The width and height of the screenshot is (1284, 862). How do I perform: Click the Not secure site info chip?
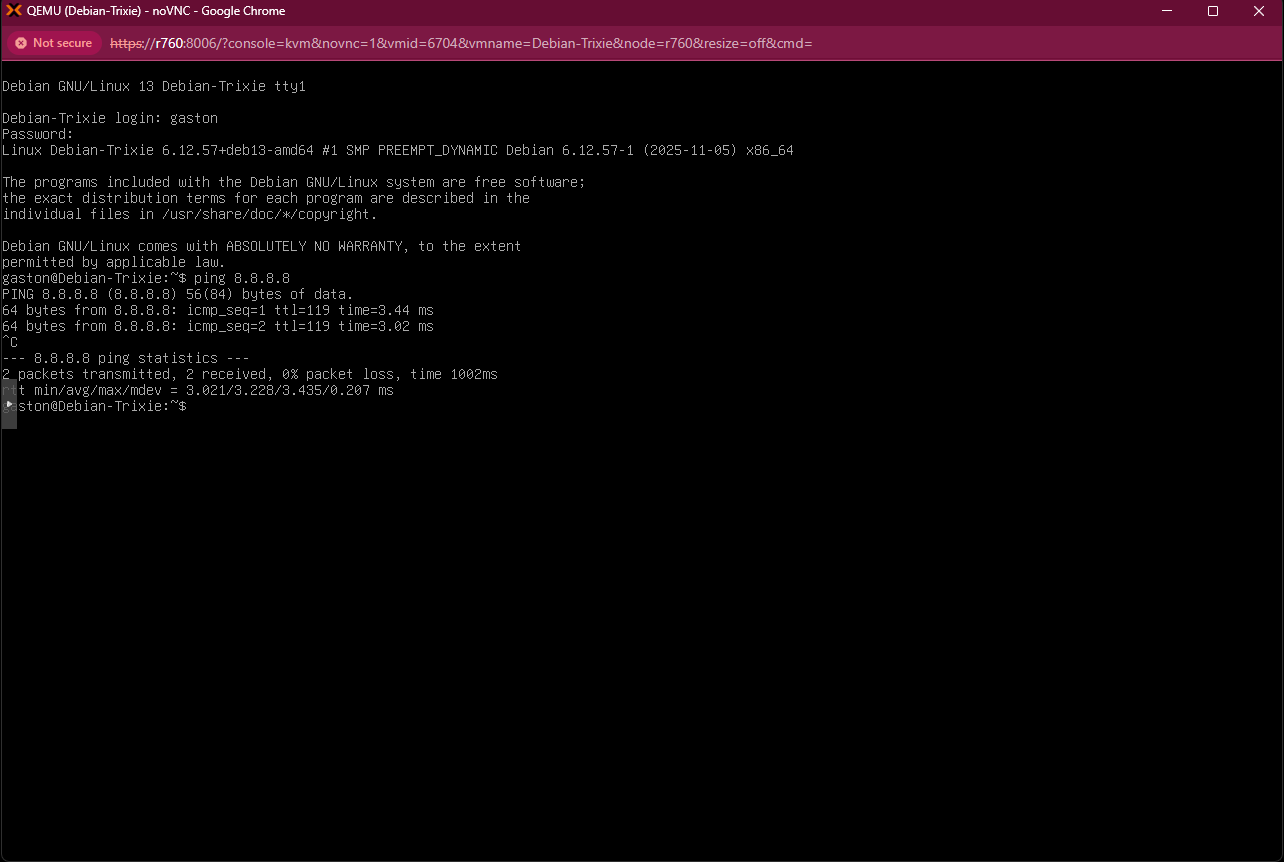pyautogui.click(x=53, y=43)
